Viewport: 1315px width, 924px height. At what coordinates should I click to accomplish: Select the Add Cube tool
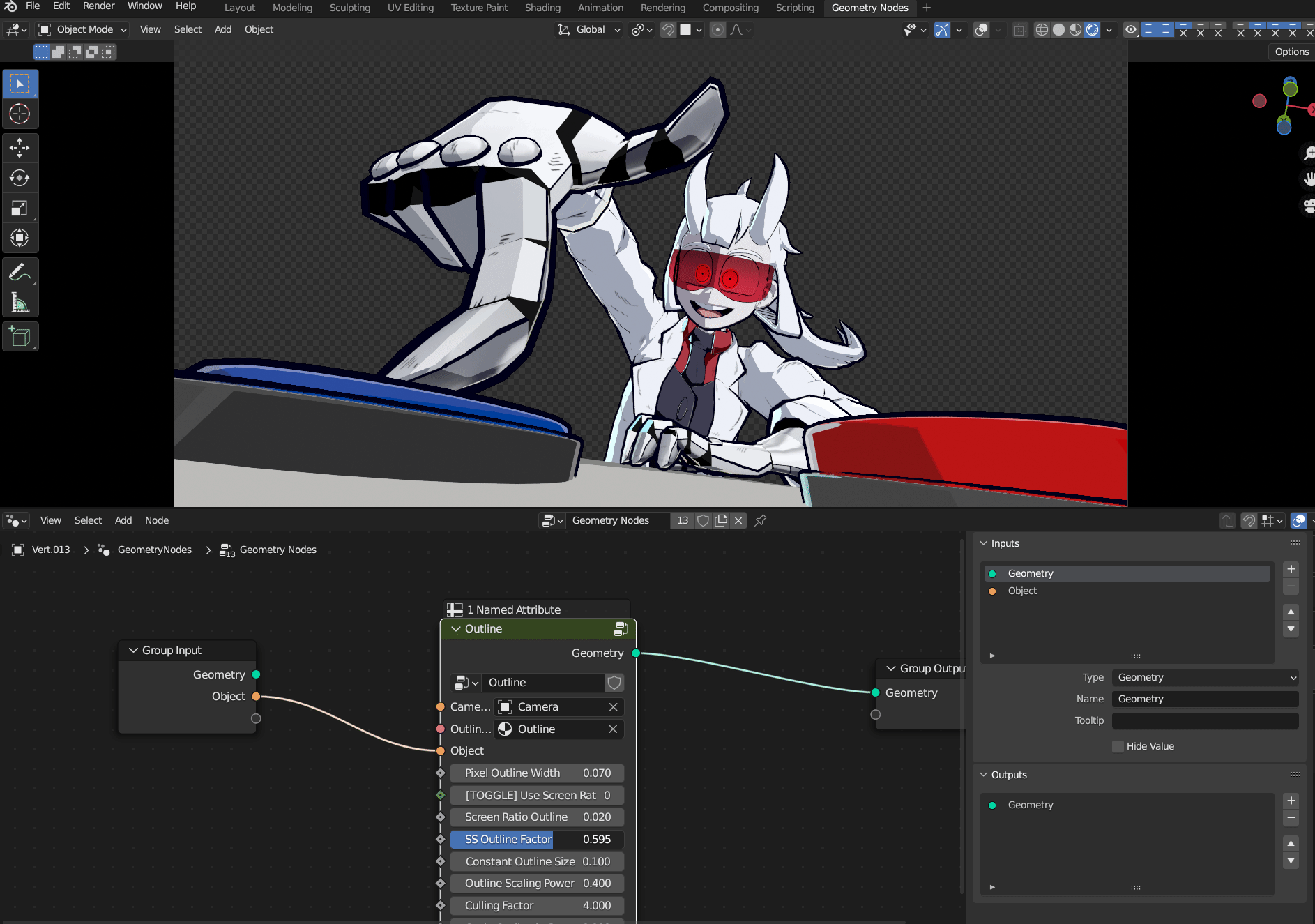pos(20,337)
